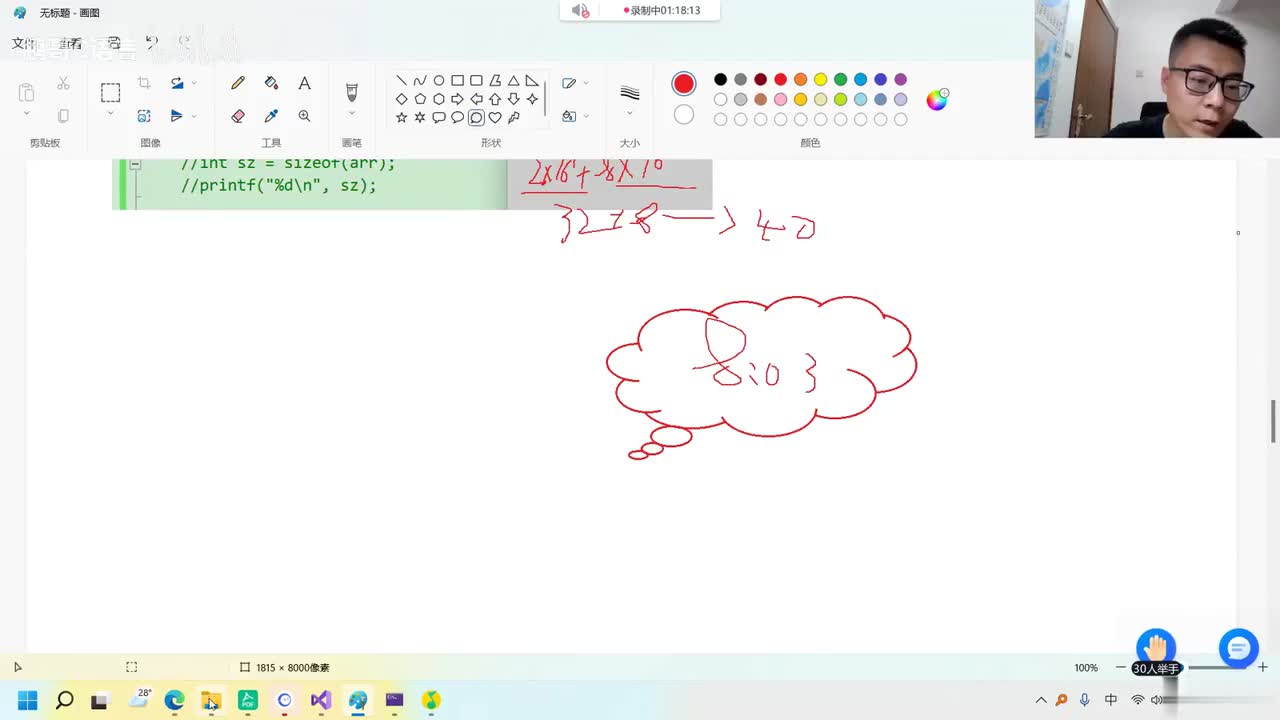Choose the Curve shape
The width and height of the screenshot is (1280, 720).
420,81
